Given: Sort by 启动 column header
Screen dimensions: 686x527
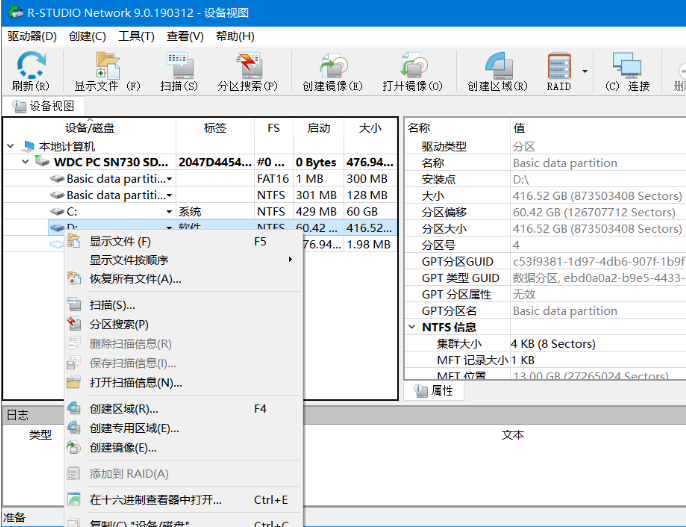Looking at the screenshot, I should (x=318, y=128).
